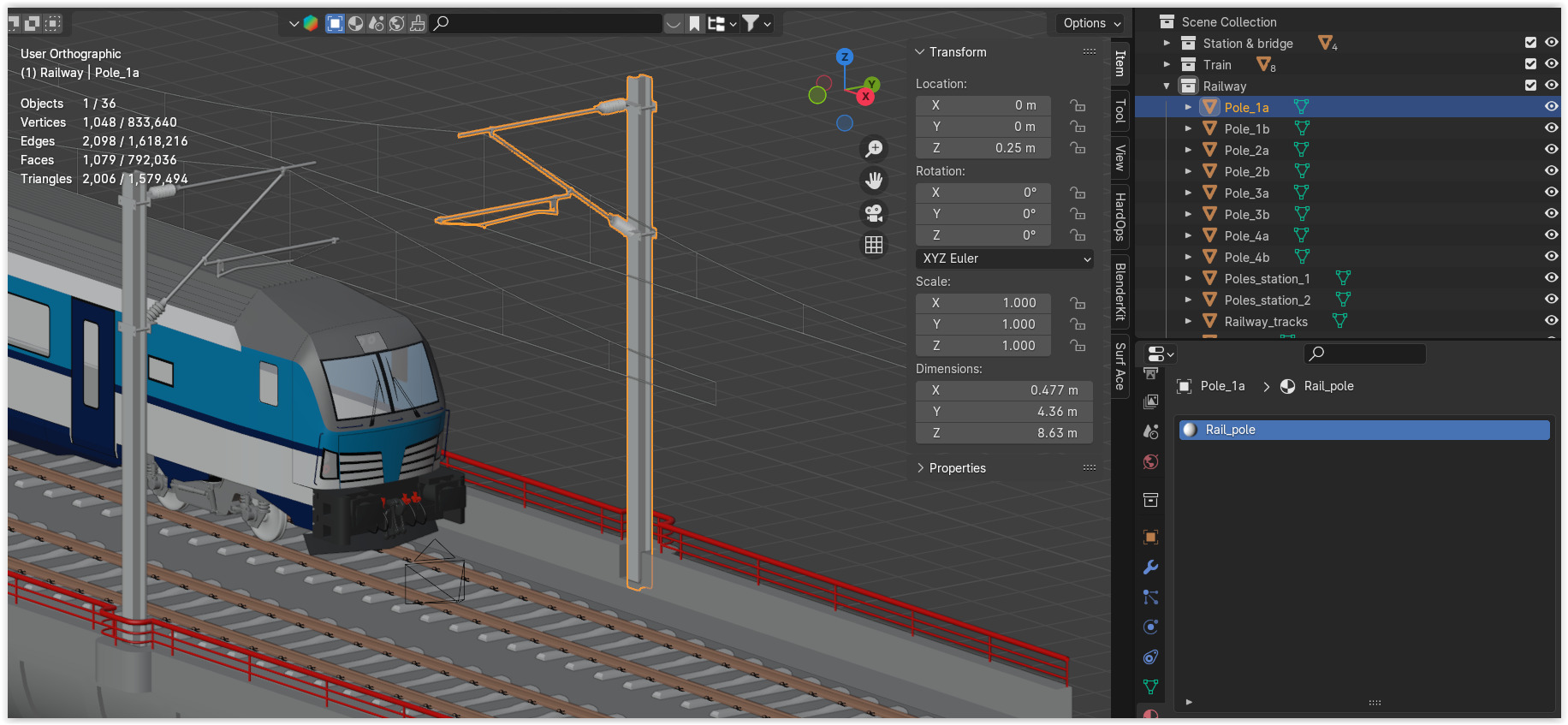
Task: Click the brush filter icon in header
Action: [x=418, y=23]
